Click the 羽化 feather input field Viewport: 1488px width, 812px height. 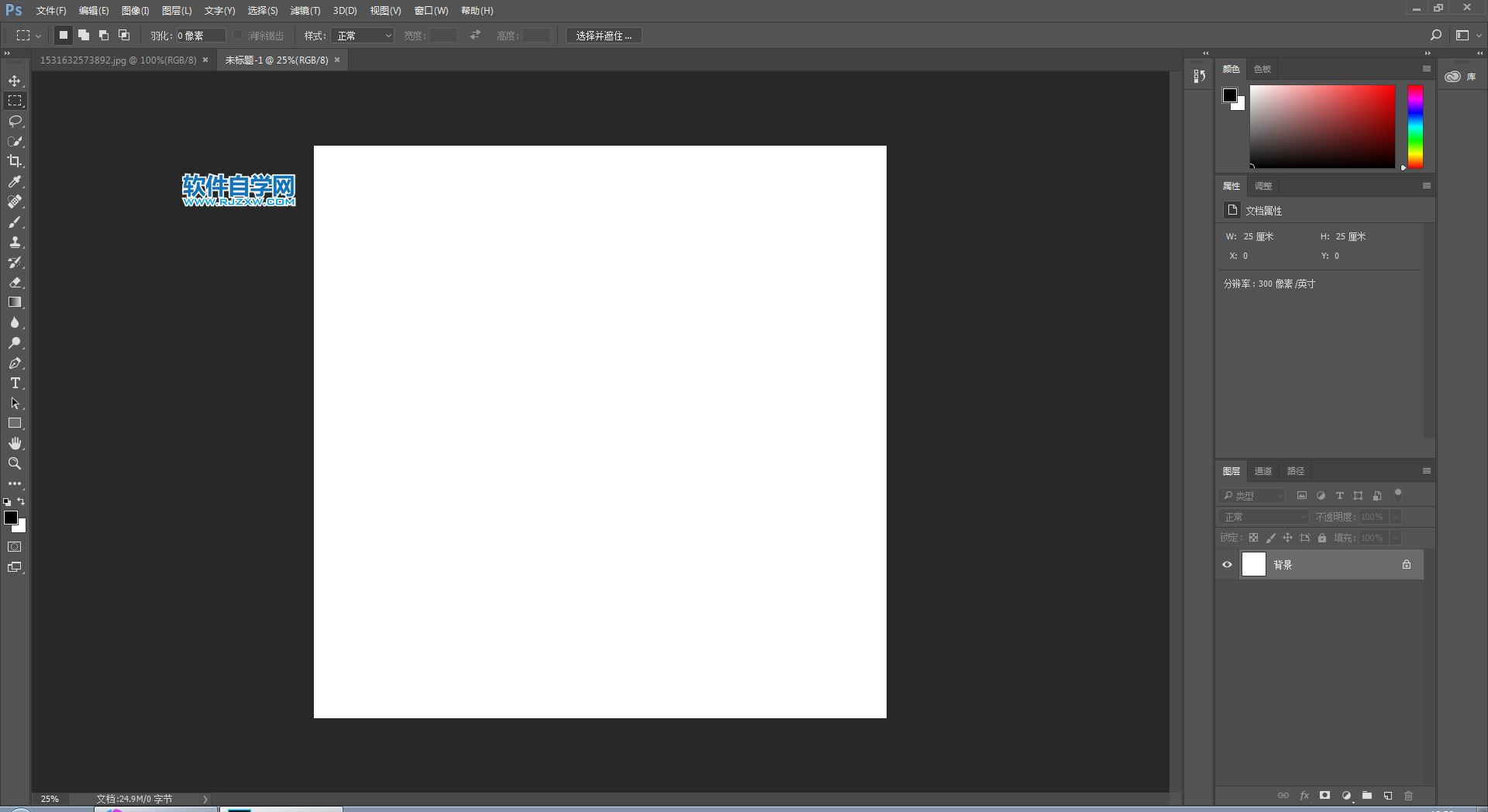coord(201,36)
